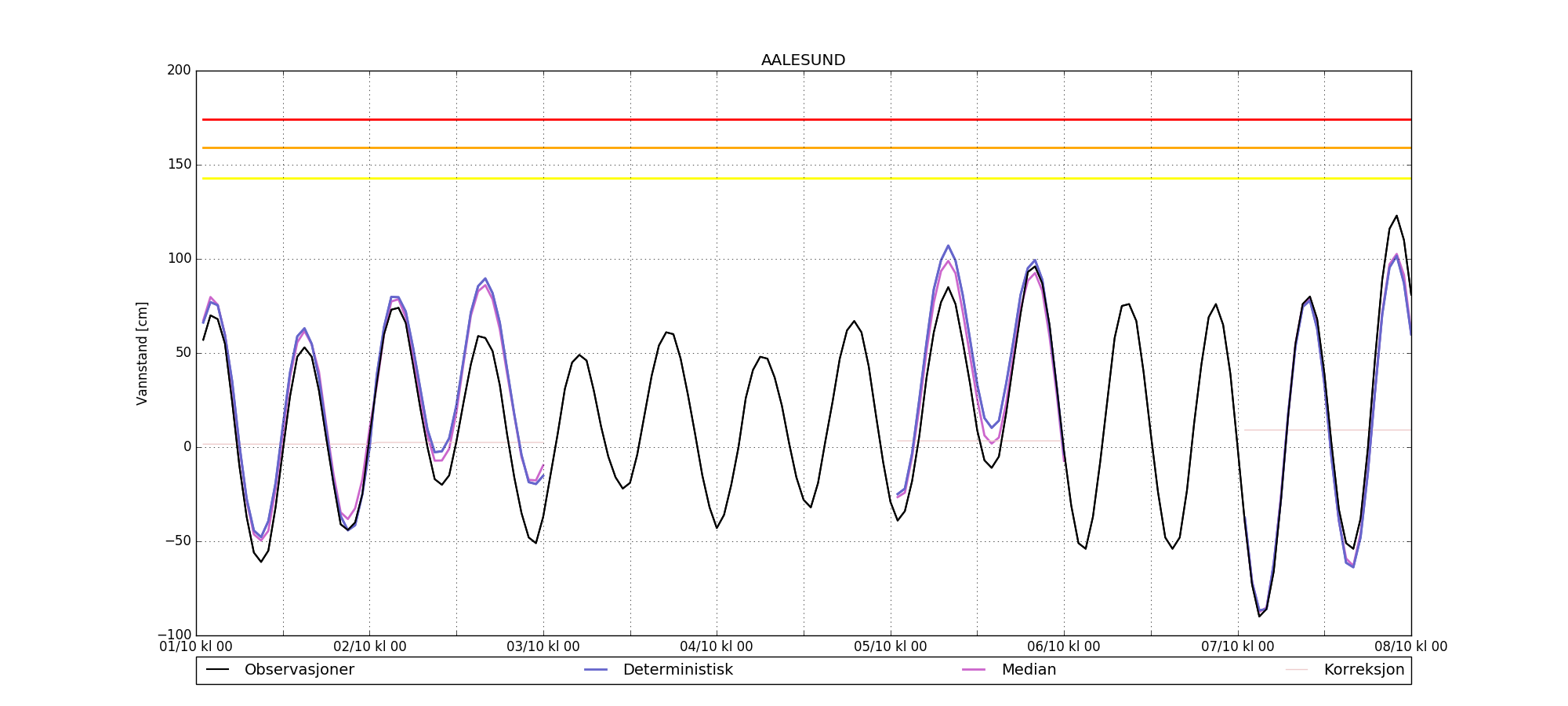Select the 03/10 kl 00 date tick
The image size is (1568, 706).
(543, 647)
